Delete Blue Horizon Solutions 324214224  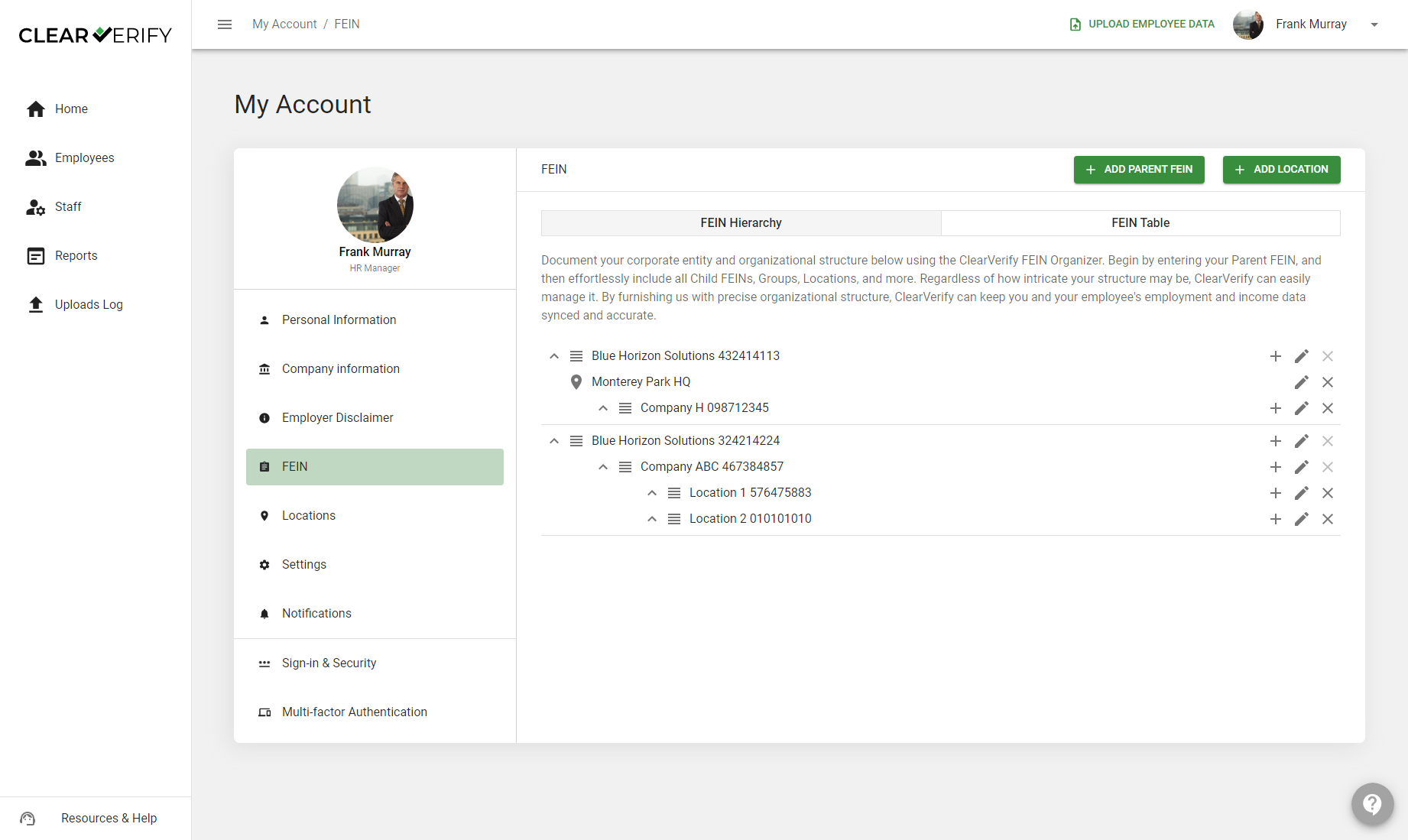[x=1328, y=441]
